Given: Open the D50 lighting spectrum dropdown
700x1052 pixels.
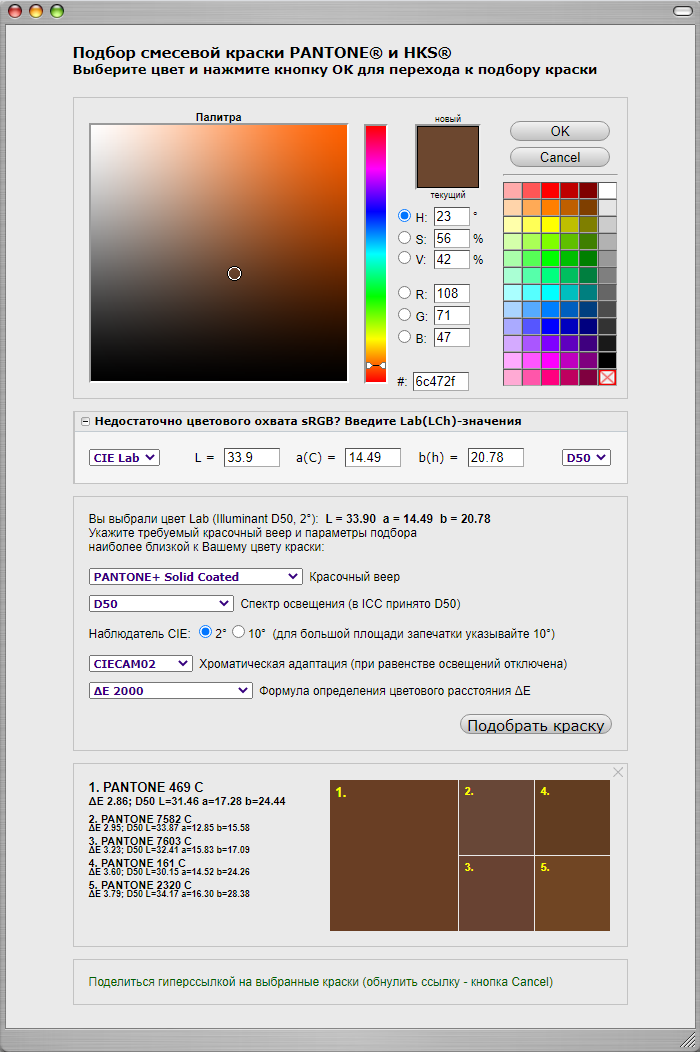Looking at the screenshot, I should coord(161,603).
